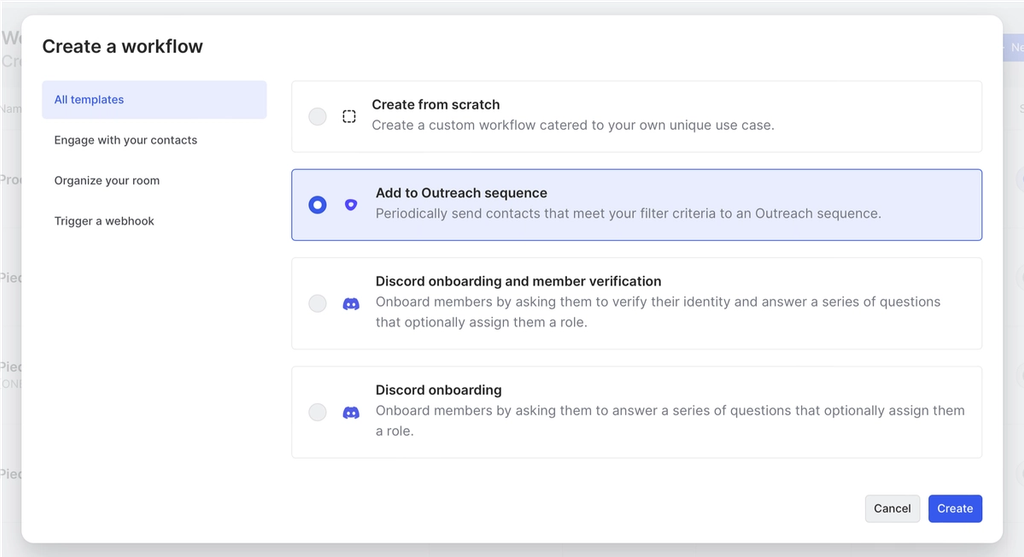
Task: Open Engage with your contacts category
Action: tap(126, 140)
